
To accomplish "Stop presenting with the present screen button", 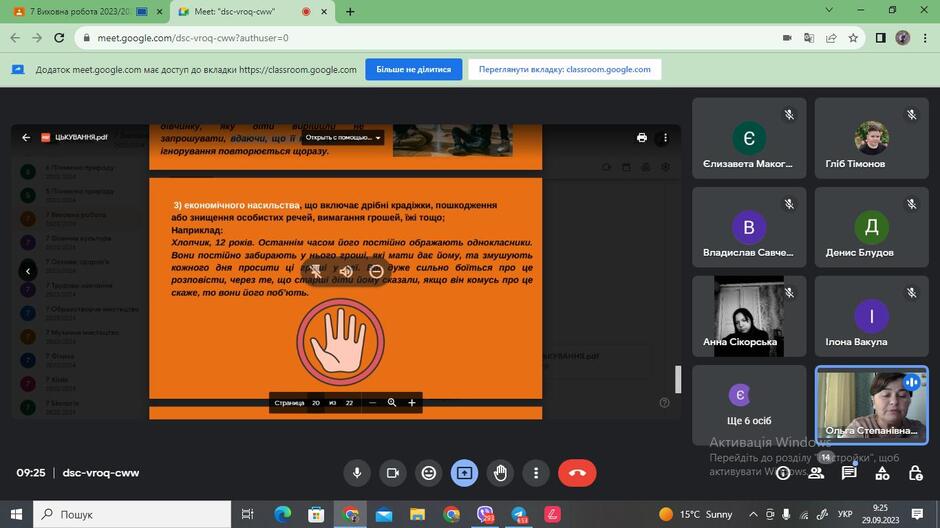I will (x=464, y=473).
